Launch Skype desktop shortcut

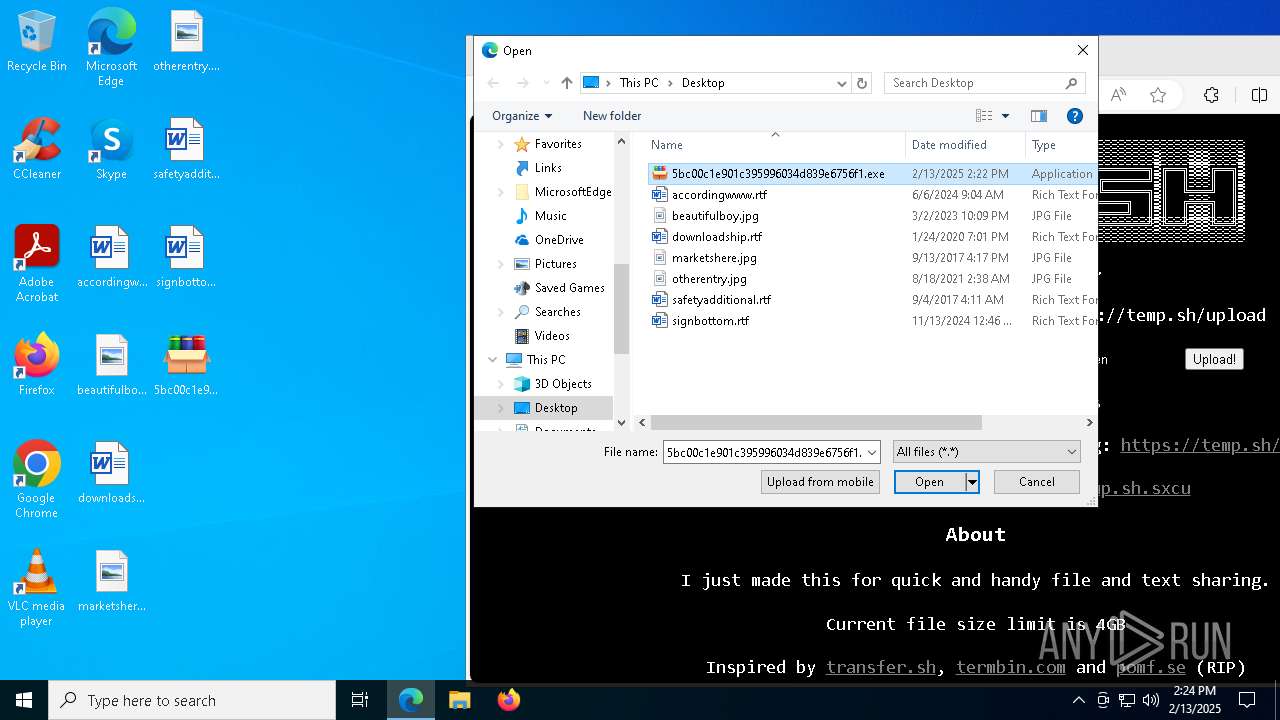(x=111, y=150)
